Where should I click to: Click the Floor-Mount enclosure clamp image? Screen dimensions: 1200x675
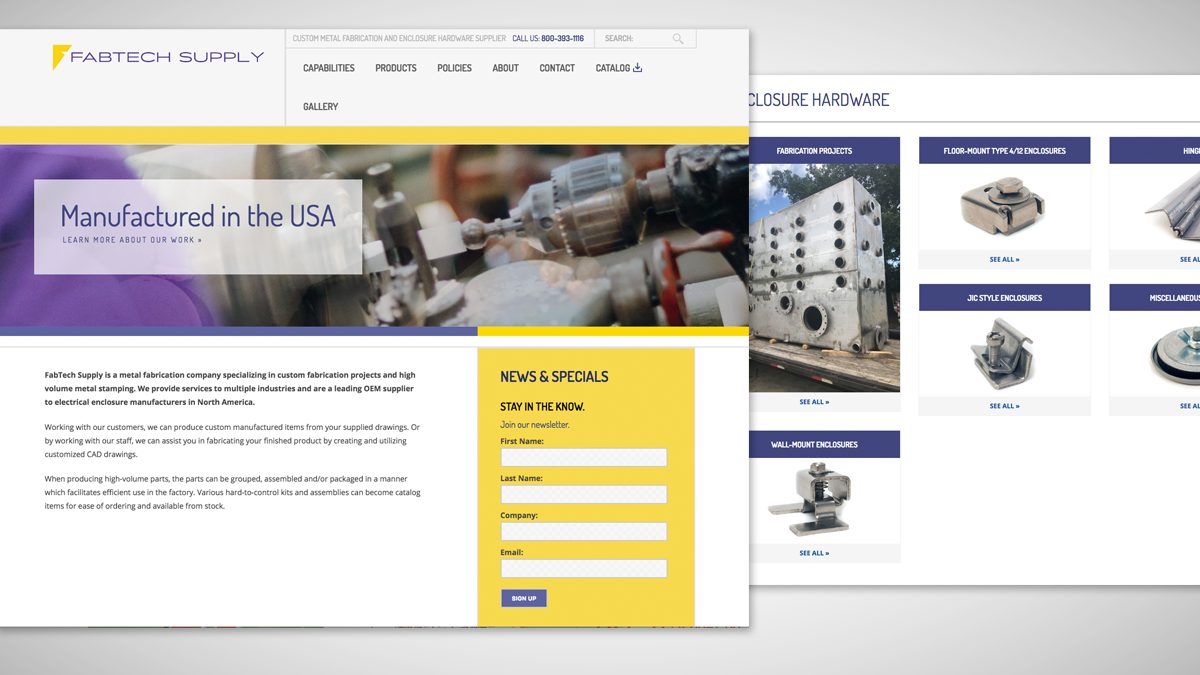pos(1004,207)
